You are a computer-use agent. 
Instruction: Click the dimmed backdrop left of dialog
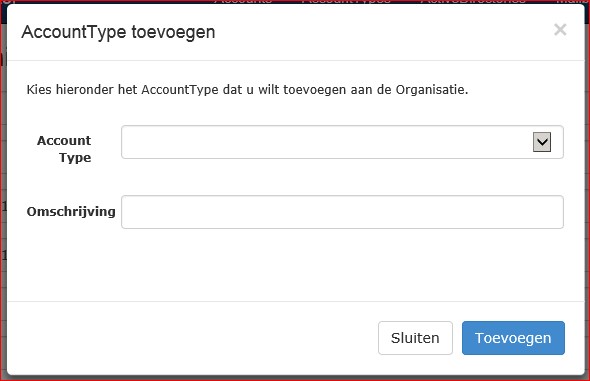3,188
